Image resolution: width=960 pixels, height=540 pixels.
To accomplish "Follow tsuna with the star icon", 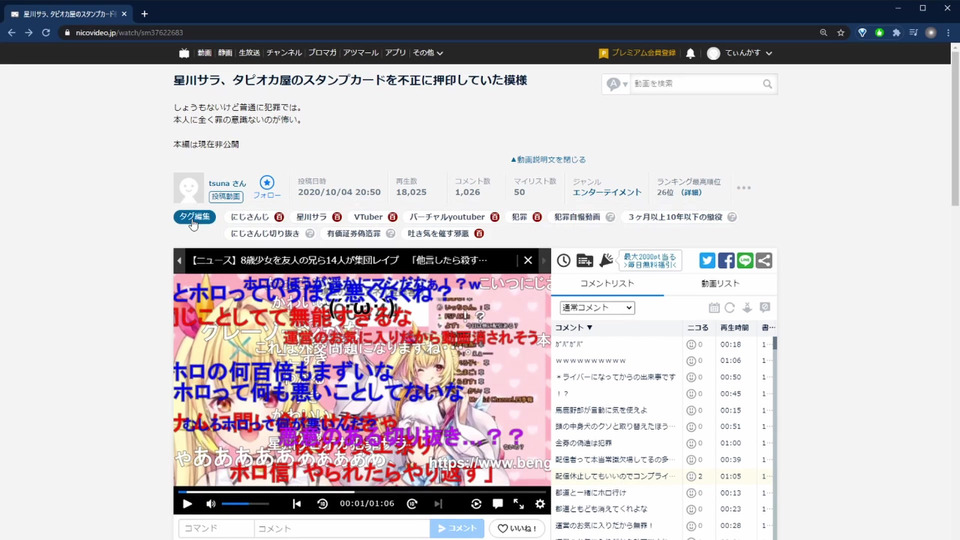I will pyautogui.click(x=267, y=182).
